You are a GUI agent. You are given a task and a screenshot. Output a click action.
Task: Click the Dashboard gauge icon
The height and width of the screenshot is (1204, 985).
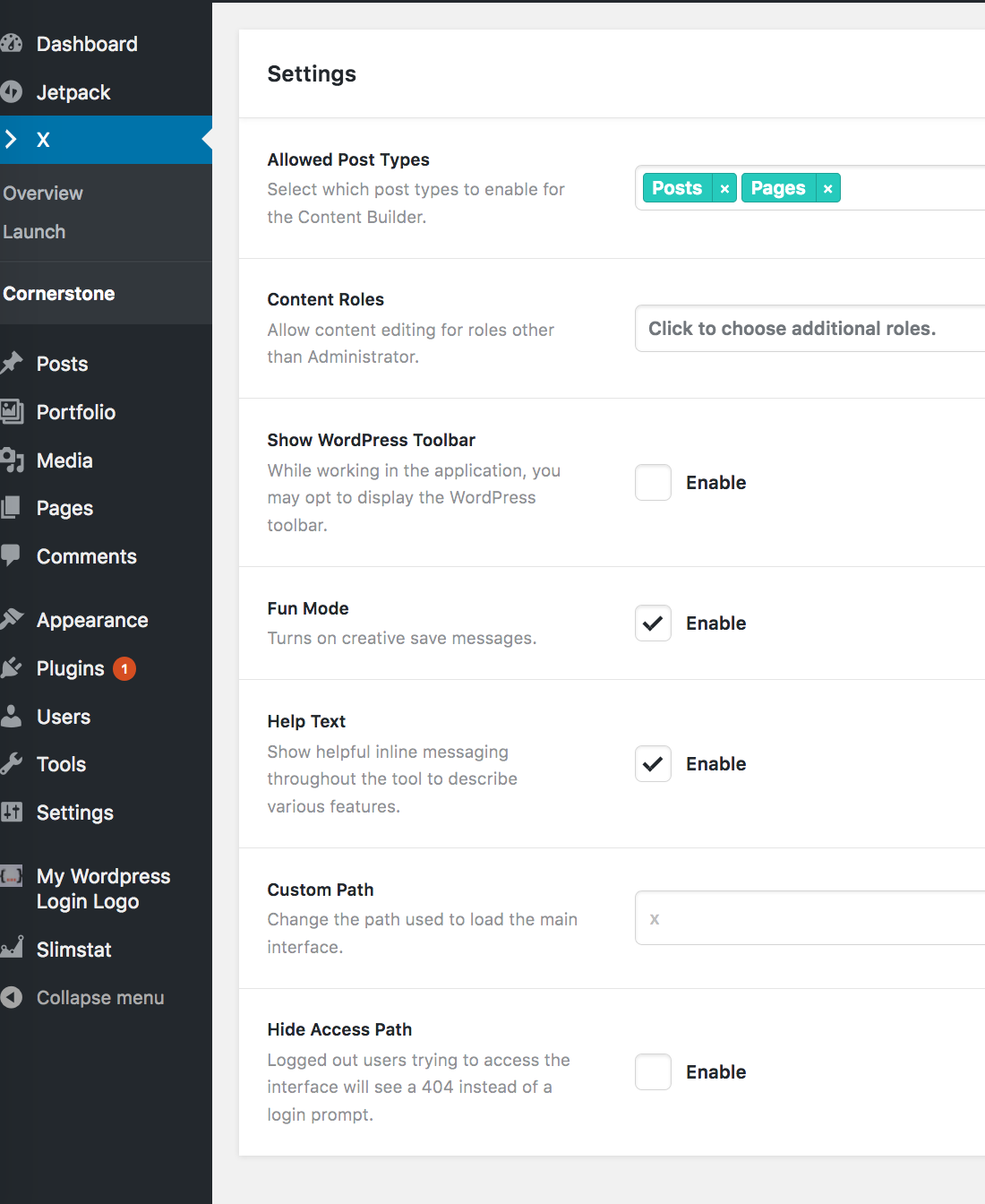click(12, 44)
